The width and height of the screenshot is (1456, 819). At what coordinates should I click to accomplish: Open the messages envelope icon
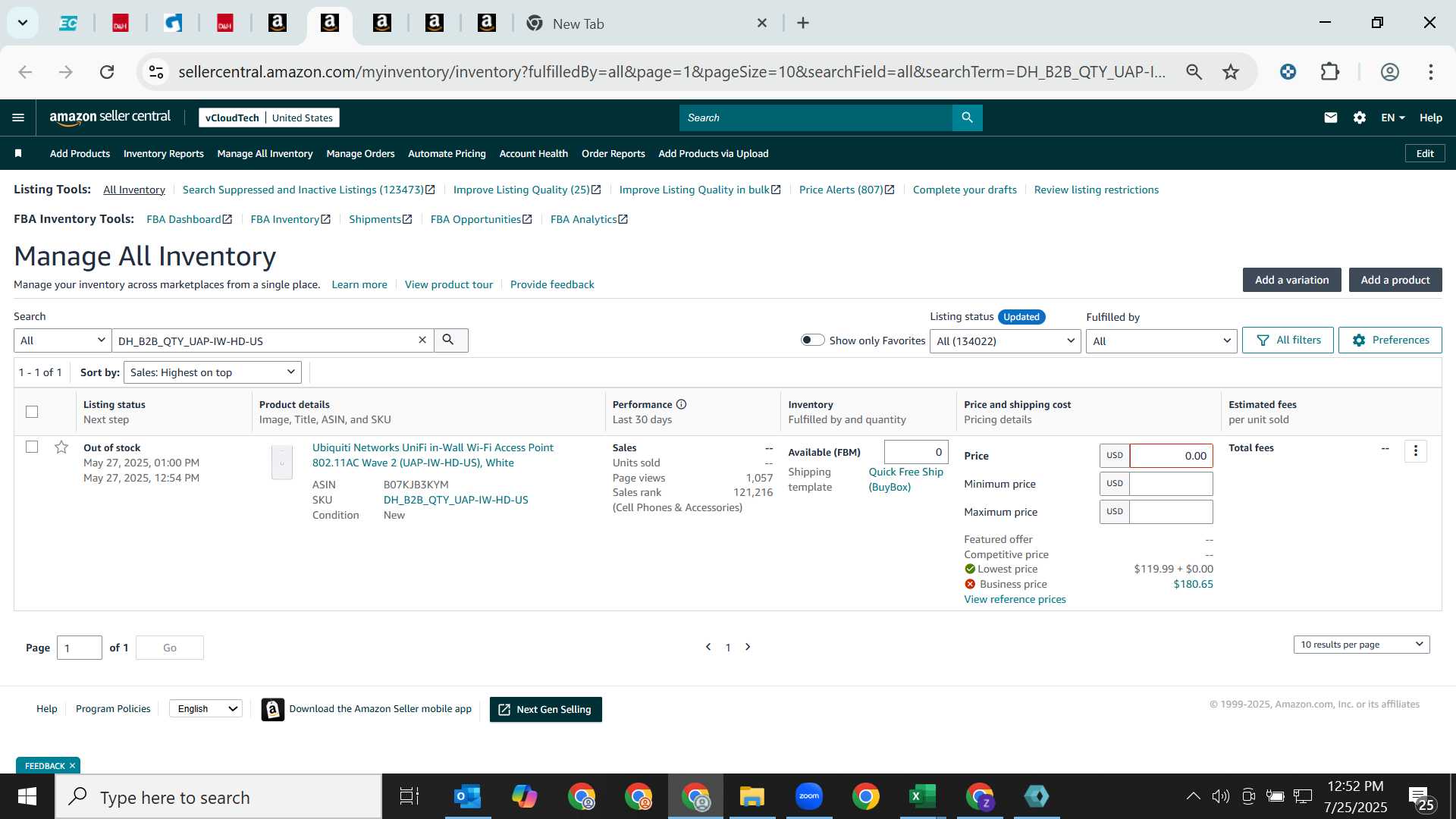click(x=1330, y=118)
